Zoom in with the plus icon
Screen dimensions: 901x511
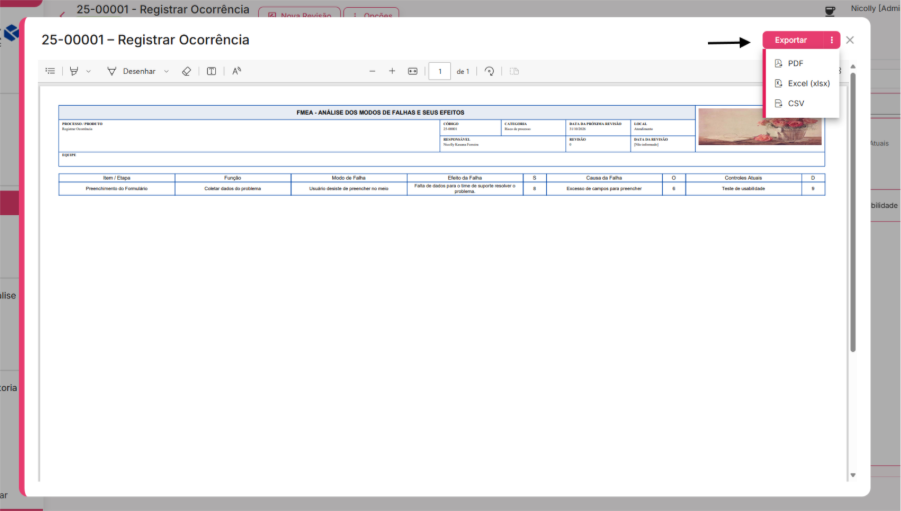click(x=392, y=71)
